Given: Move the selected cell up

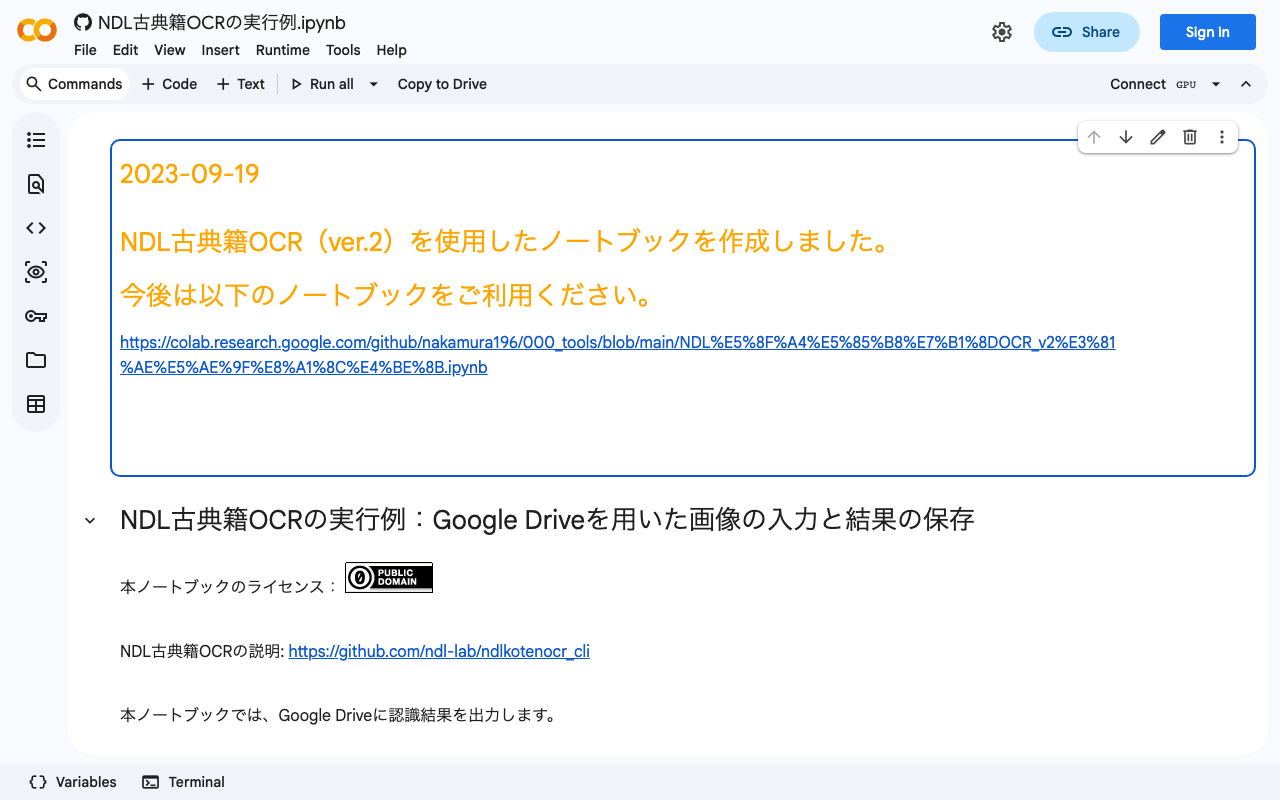Looking at the screenshot, I should (x=1094, y=137).
